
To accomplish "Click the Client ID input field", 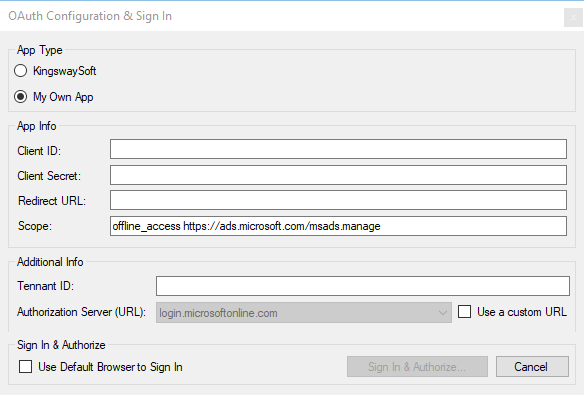I will click(x=338, y=149).
